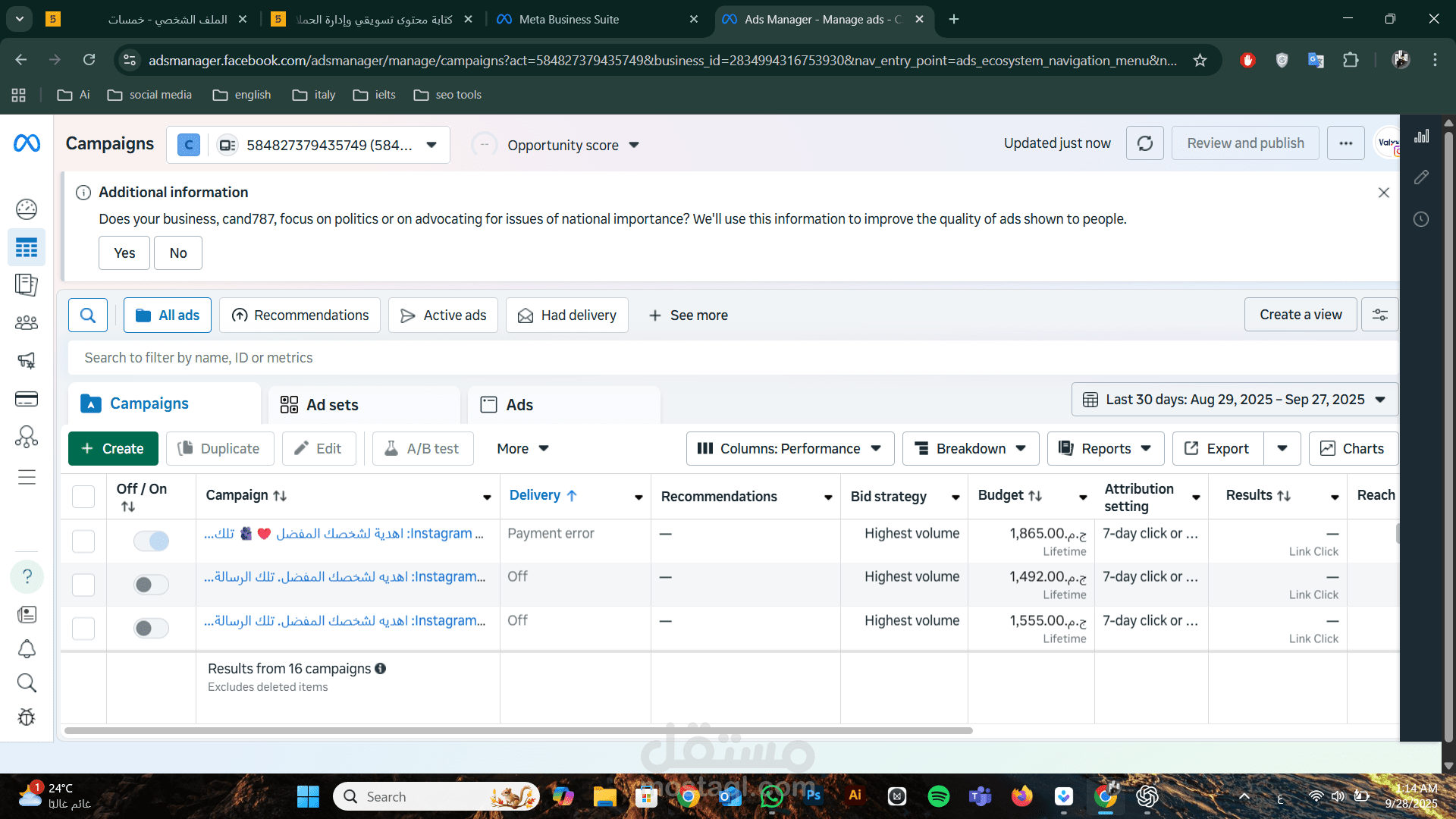
Task: Turn off the Payment error campaign toggle
Action: (x=151, y=541)
